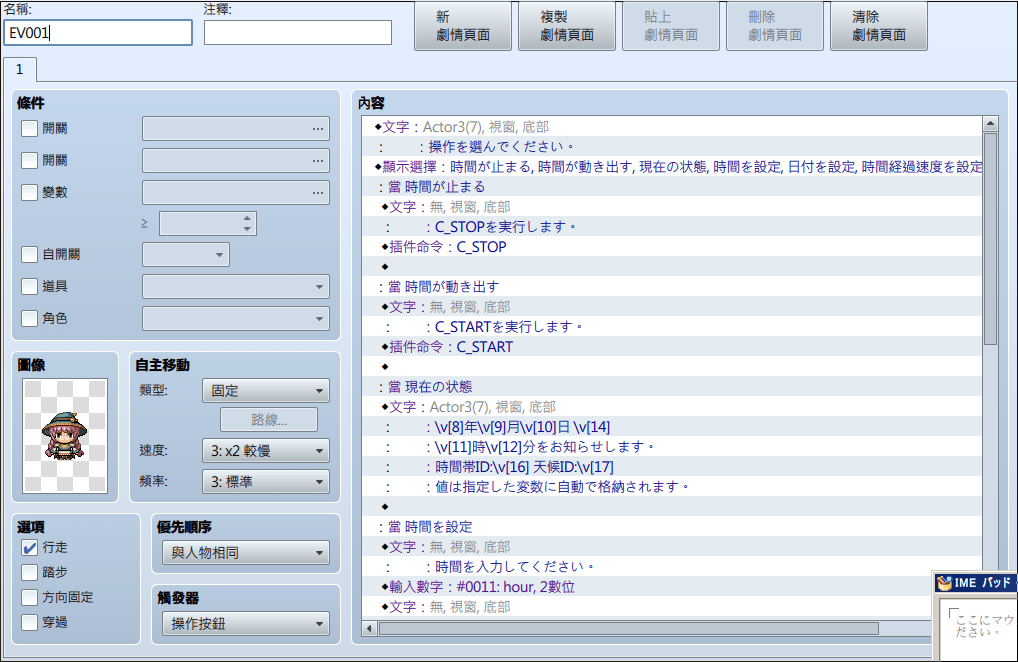Switch to event page tab 1
1018x662 pixels.
[x=19, y=69]
